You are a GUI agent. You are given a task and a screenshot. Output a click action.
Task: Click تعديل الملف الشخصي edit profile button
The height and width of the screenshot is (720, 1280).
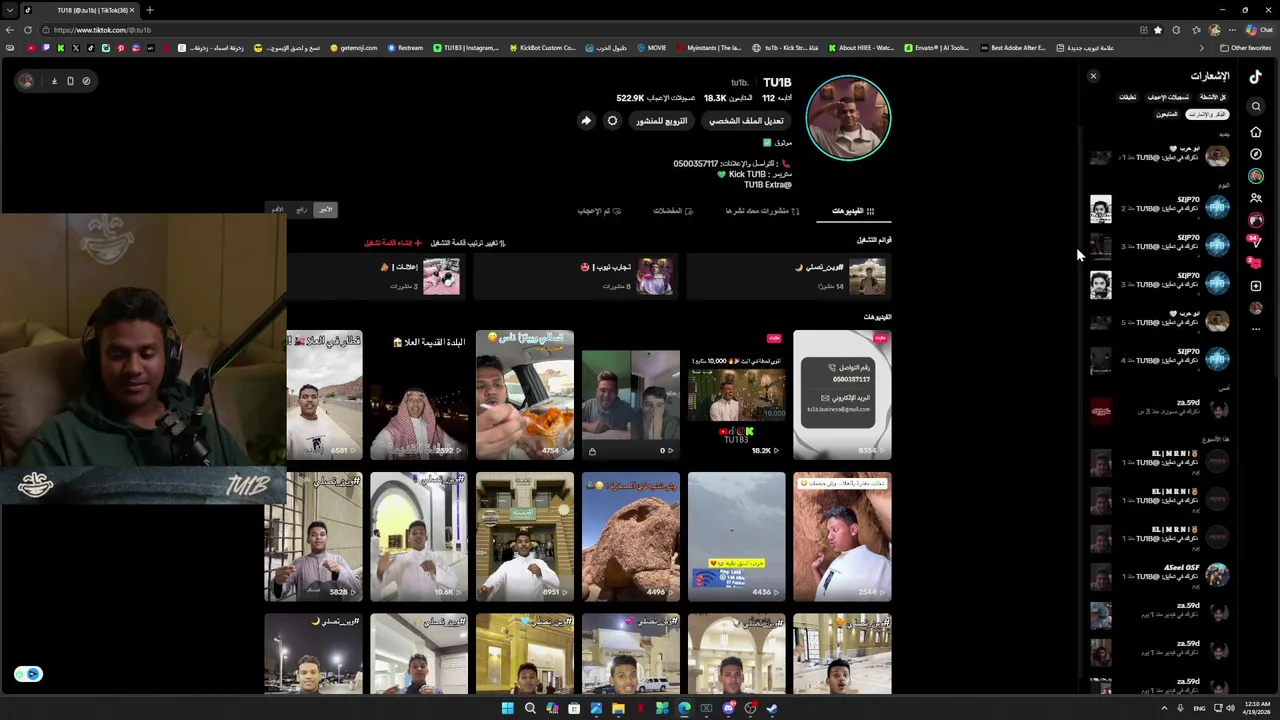click(746, 121)
